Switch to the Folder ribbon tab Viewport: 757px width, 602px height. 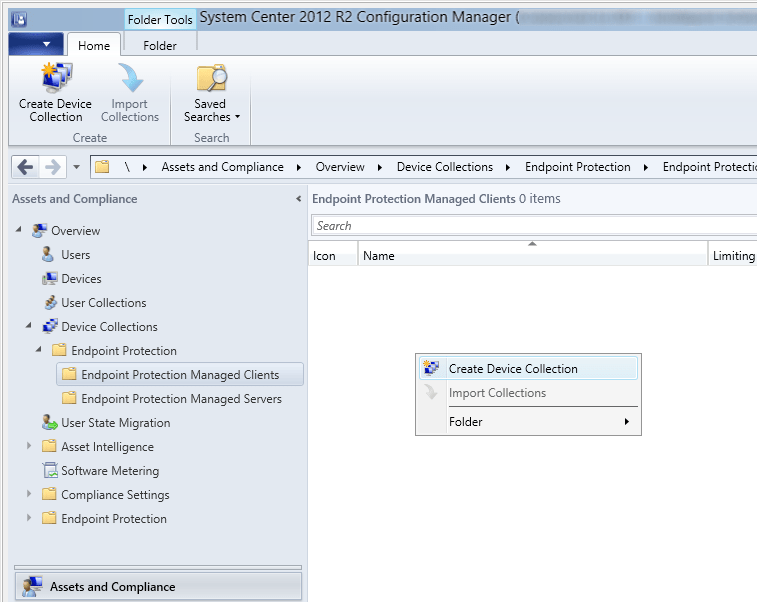[x=160, y=45]
